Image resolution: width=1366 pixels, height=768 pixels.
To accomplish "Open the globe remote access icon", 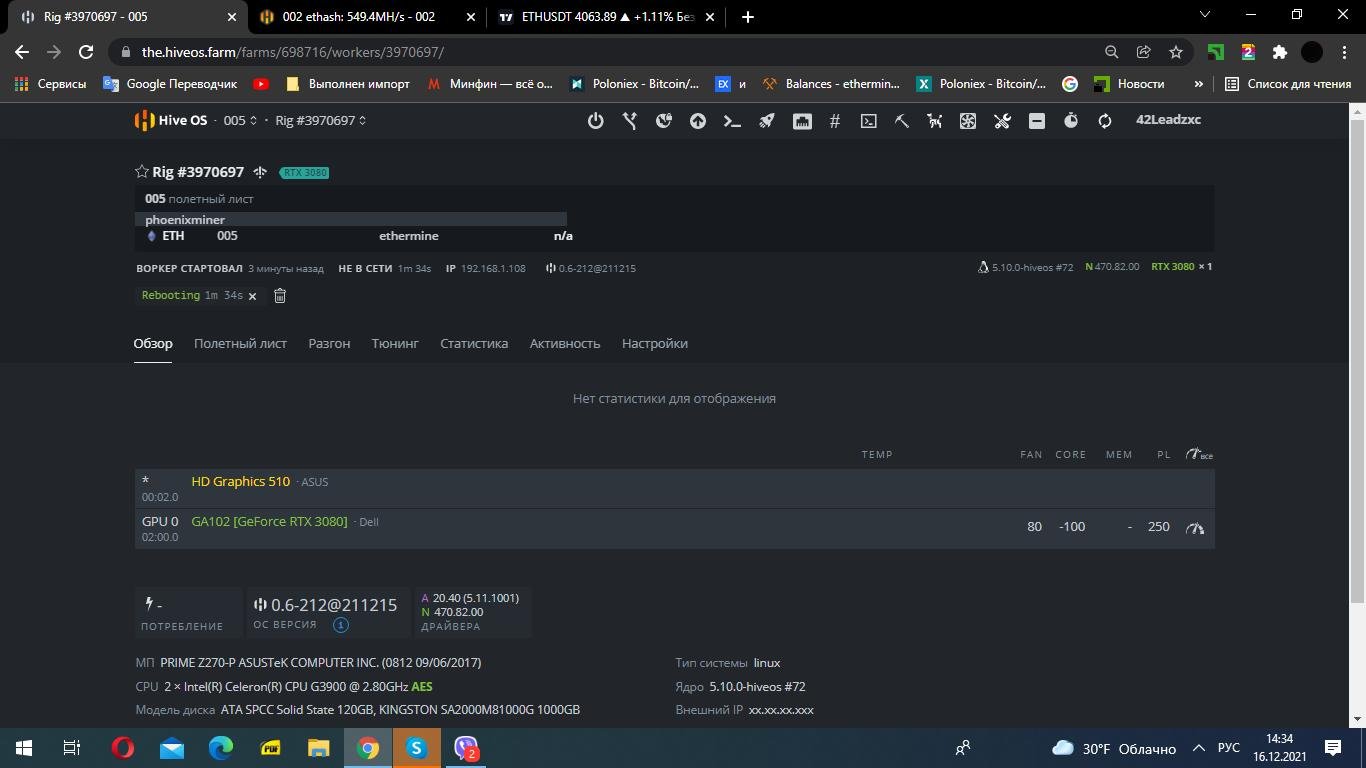I will pyautogui.click(x=664, y=120).
